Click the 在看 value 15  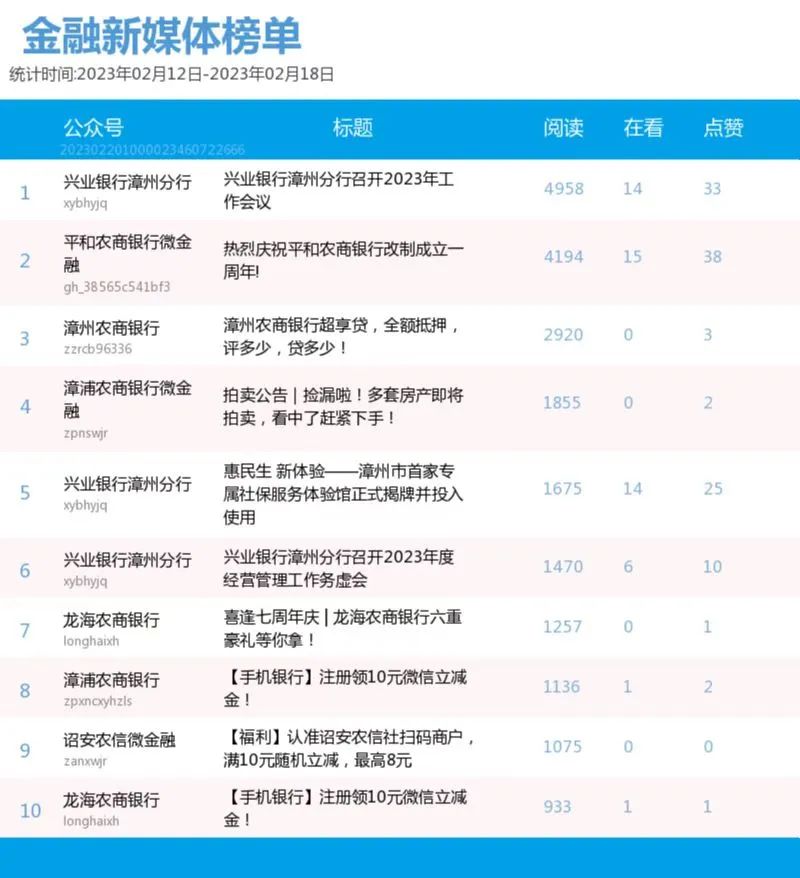tap(633, 257)
